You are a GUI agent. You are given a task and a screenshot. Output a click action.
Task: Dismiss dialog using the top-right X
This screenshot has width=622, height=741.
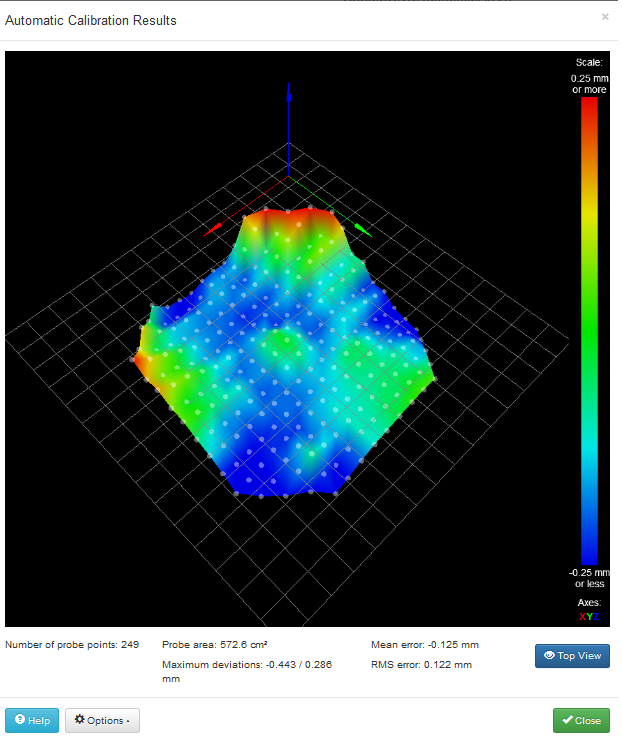[x=604, y=17]
